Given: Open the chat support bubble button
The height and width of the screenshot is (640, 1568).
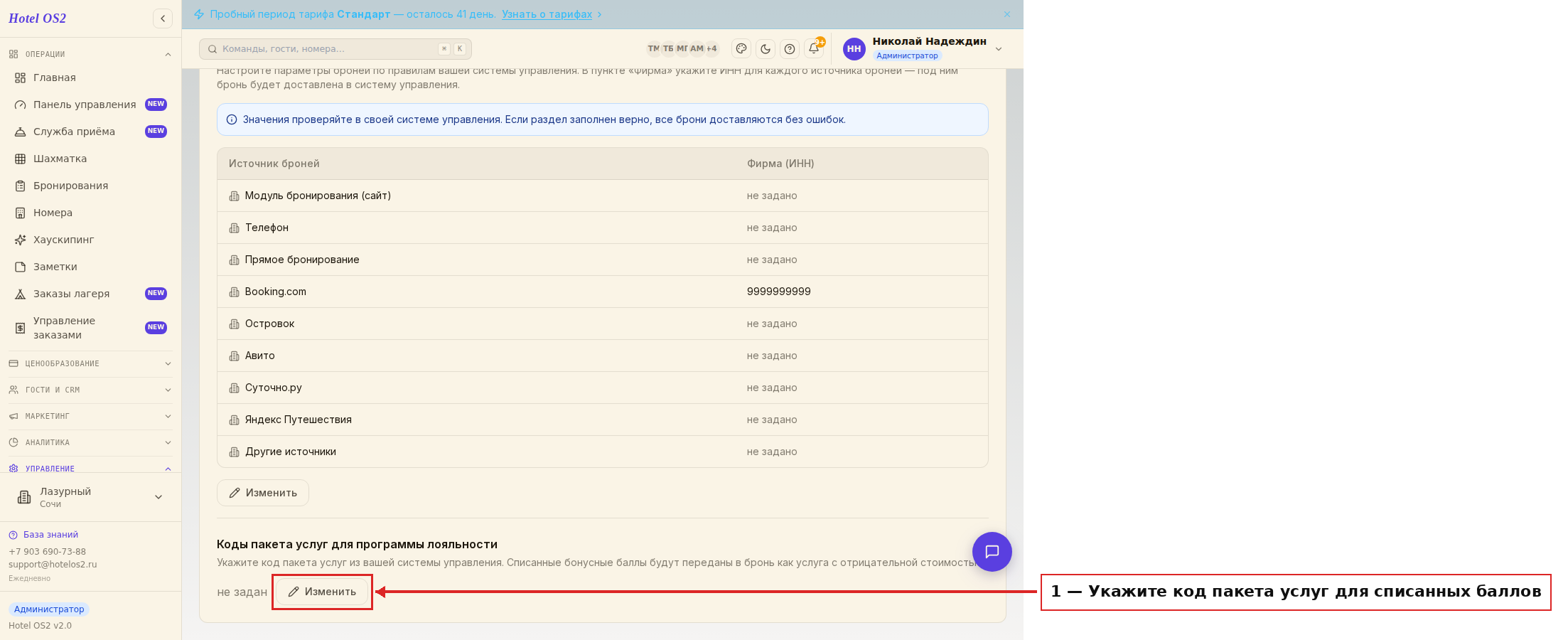Looking at the screenshot, I should tap(992, 552).
